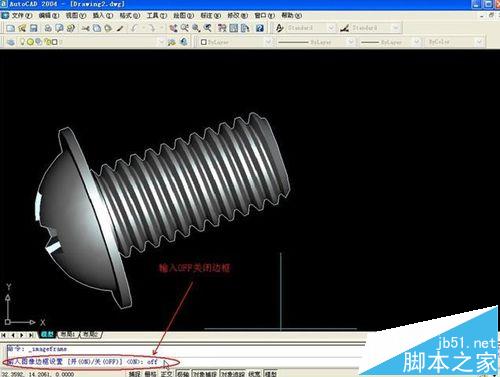
Task: Expand the layer control dropdown
Action: click(161, 42)
